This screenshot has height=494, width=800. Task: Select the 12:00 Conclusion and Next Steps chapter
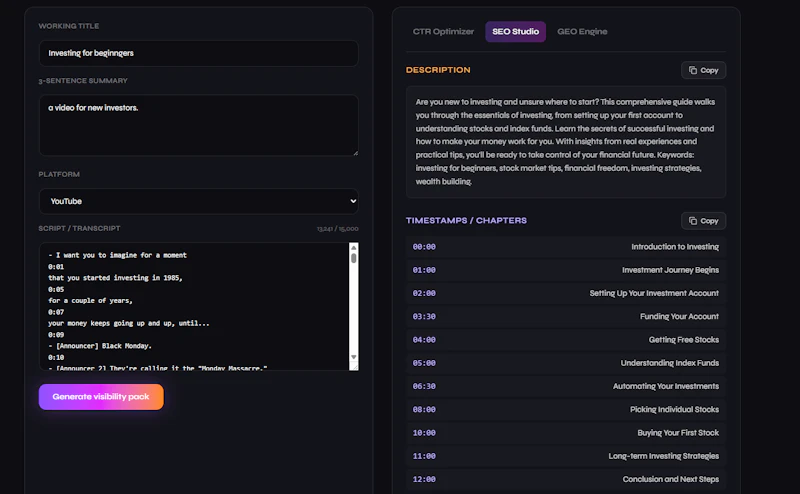(x=566, y=479)
